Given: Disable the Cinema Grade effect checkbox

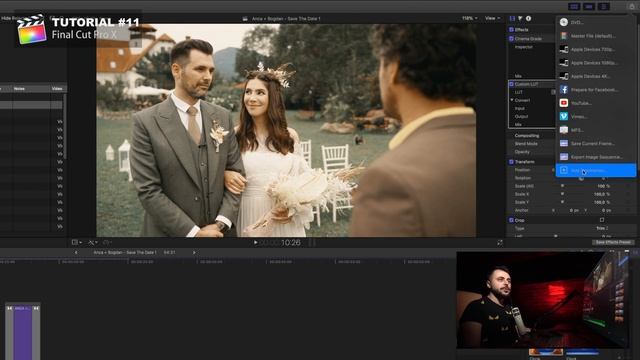Looking at the screenshot, I should coord(511,39).
